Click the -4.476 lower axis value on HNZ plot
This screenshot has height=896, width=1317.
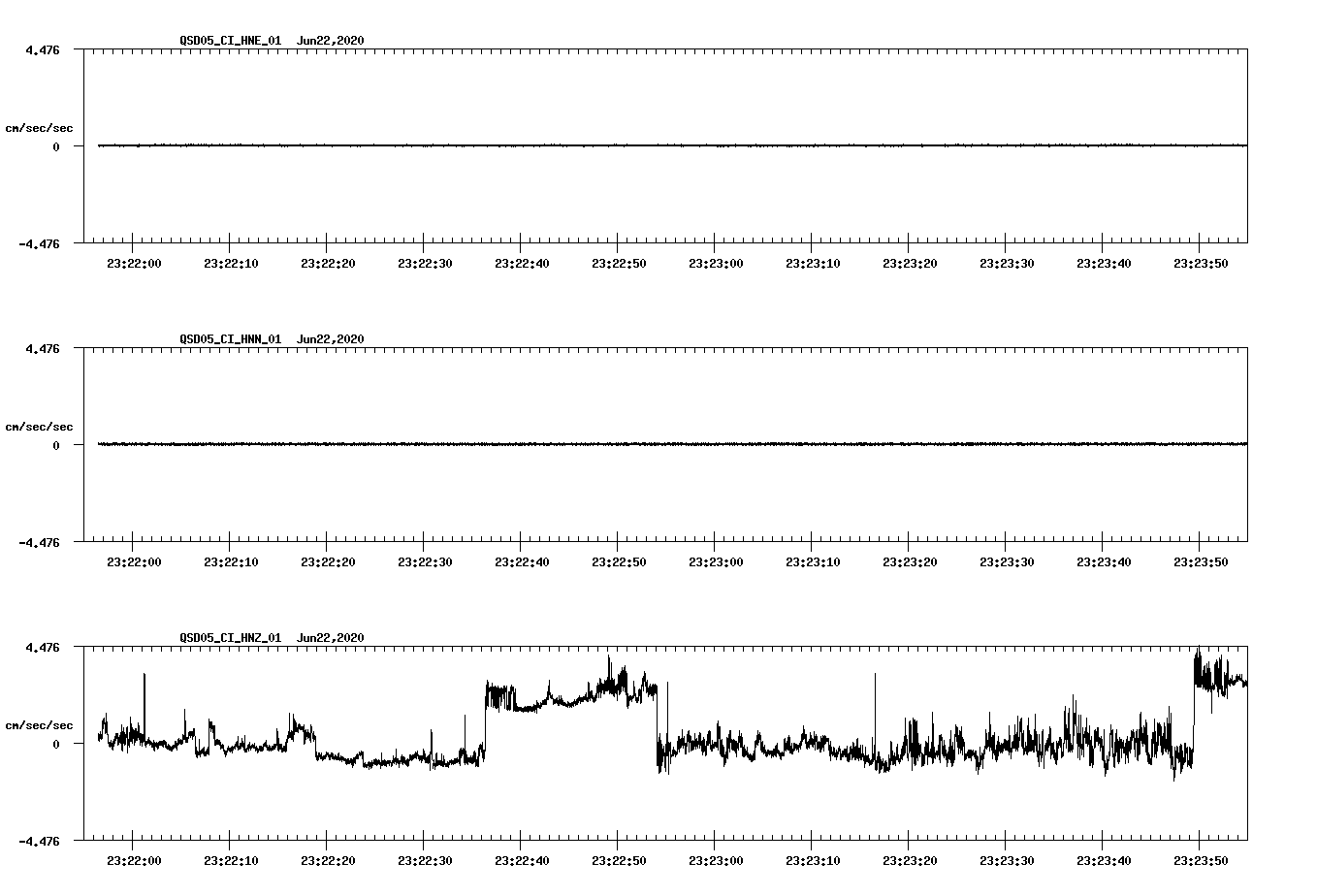coord(40,842)
